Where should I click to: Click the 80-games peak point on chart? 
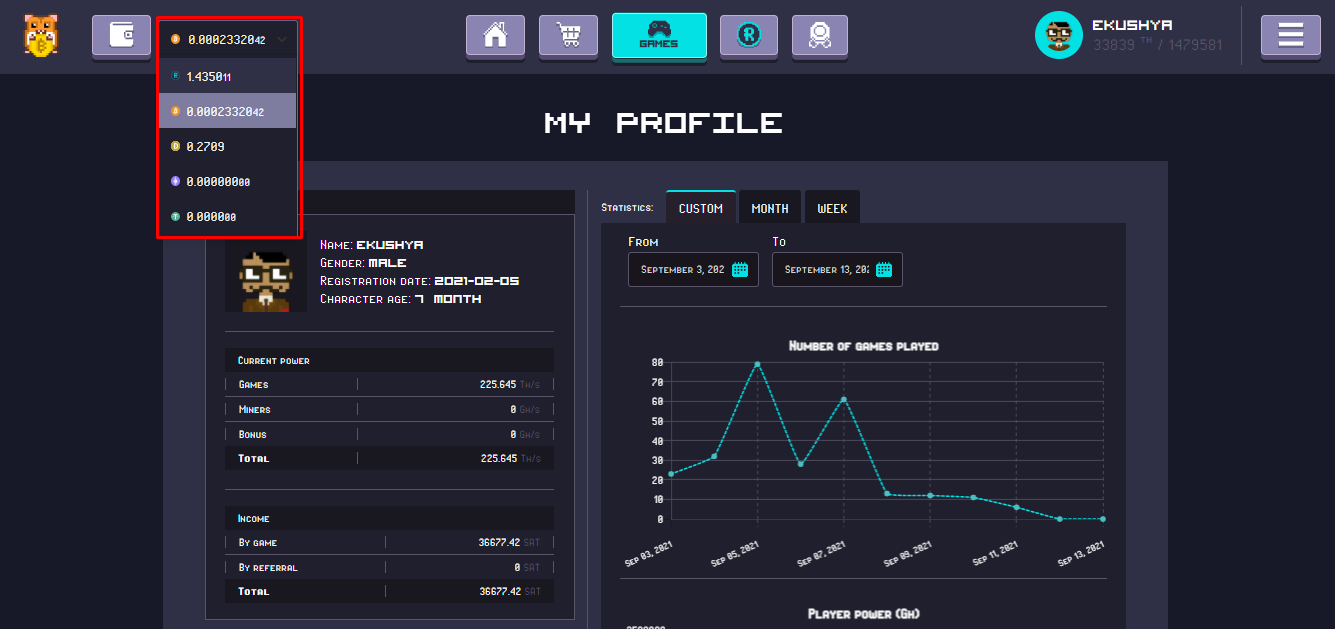(757, 364)
